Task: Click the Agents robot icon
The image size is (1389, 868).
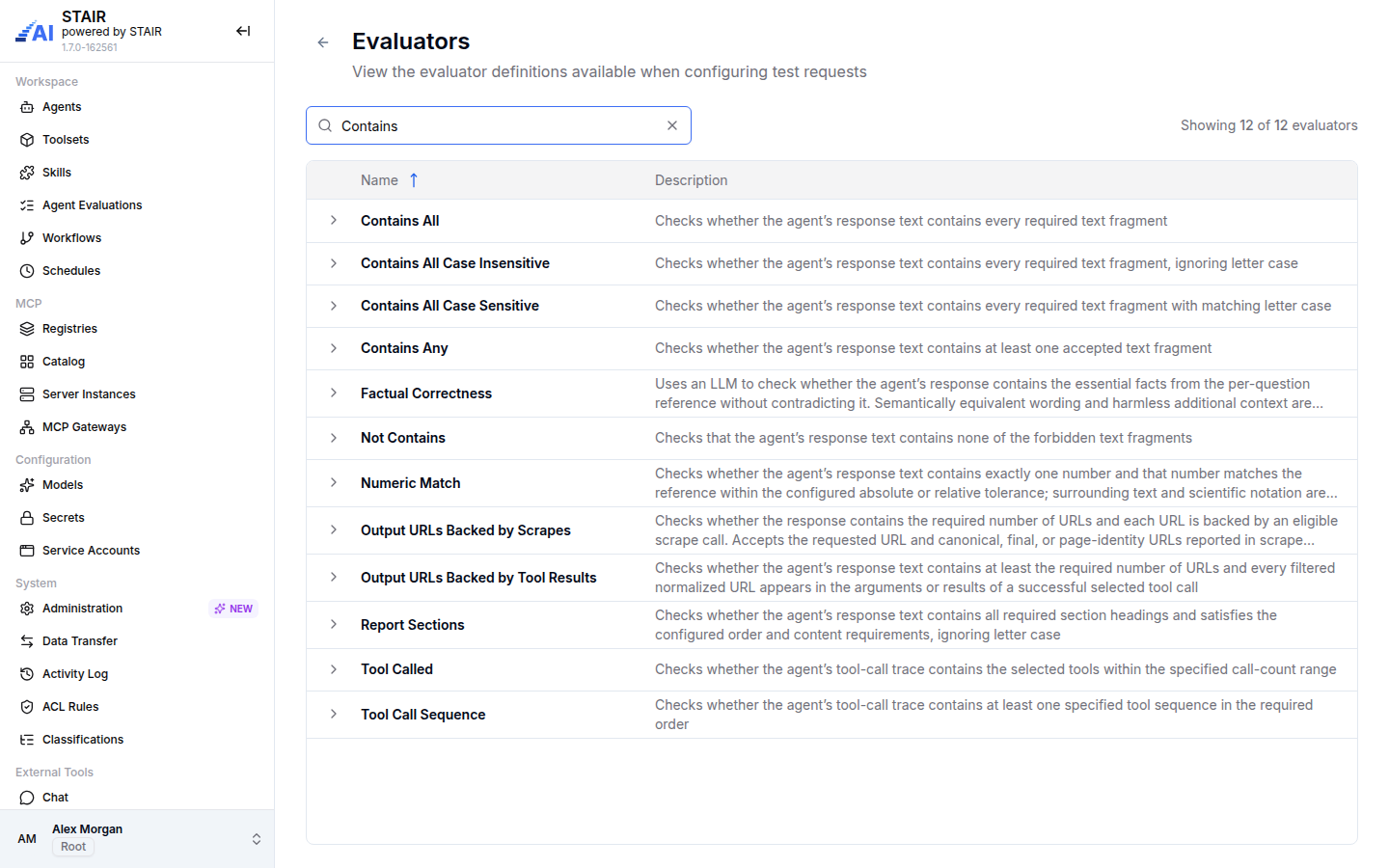Action: pos(27,107)
